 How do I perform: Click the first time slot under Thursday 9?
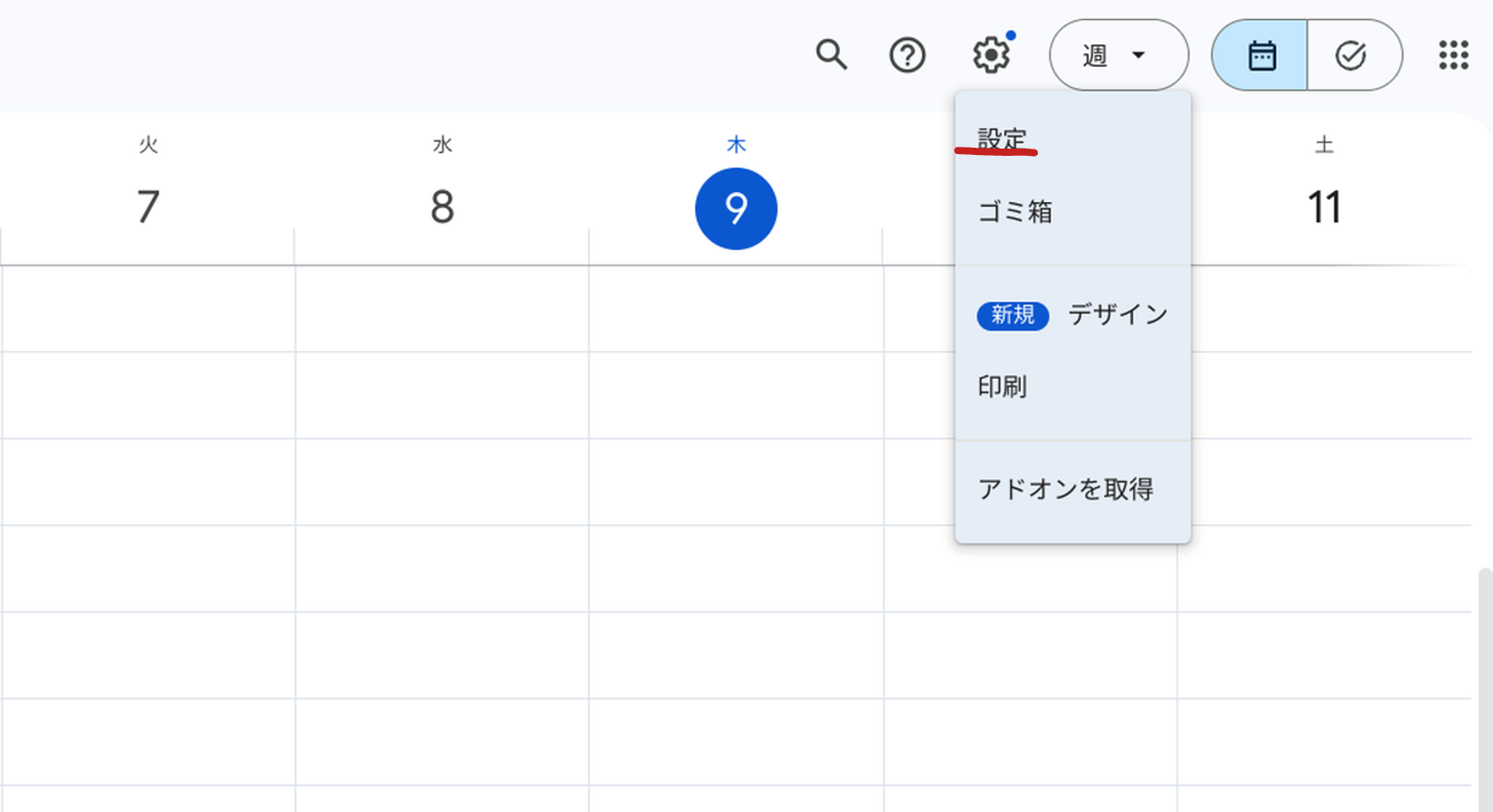(x=735, y=308)
